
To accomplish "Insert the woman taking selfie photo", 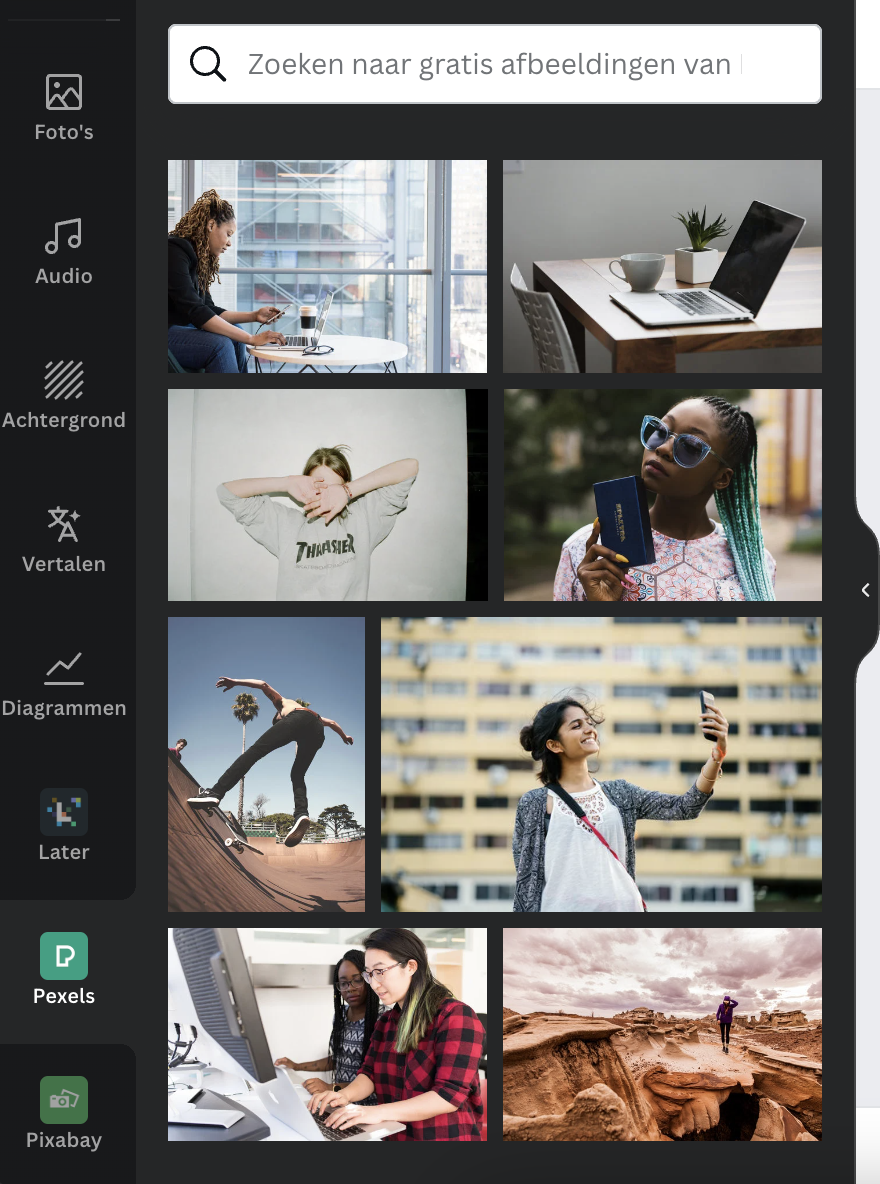I will point(601,765).
